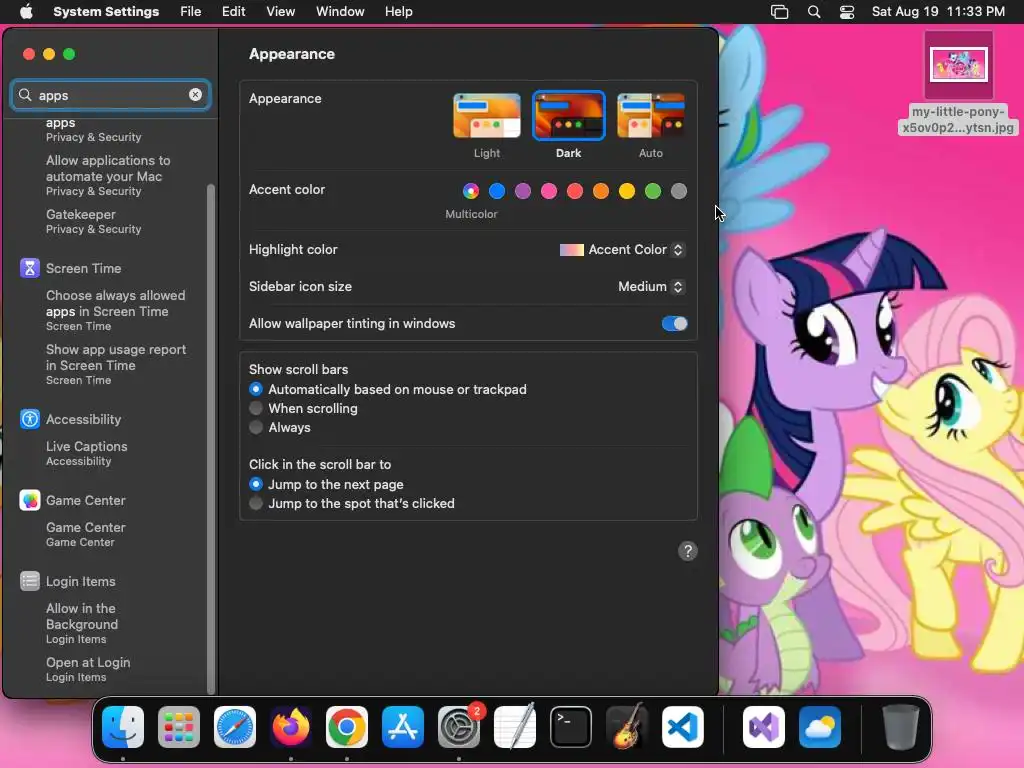Open the Appearance help button
The image size is (1024, 768).
(x=688, y=551)
